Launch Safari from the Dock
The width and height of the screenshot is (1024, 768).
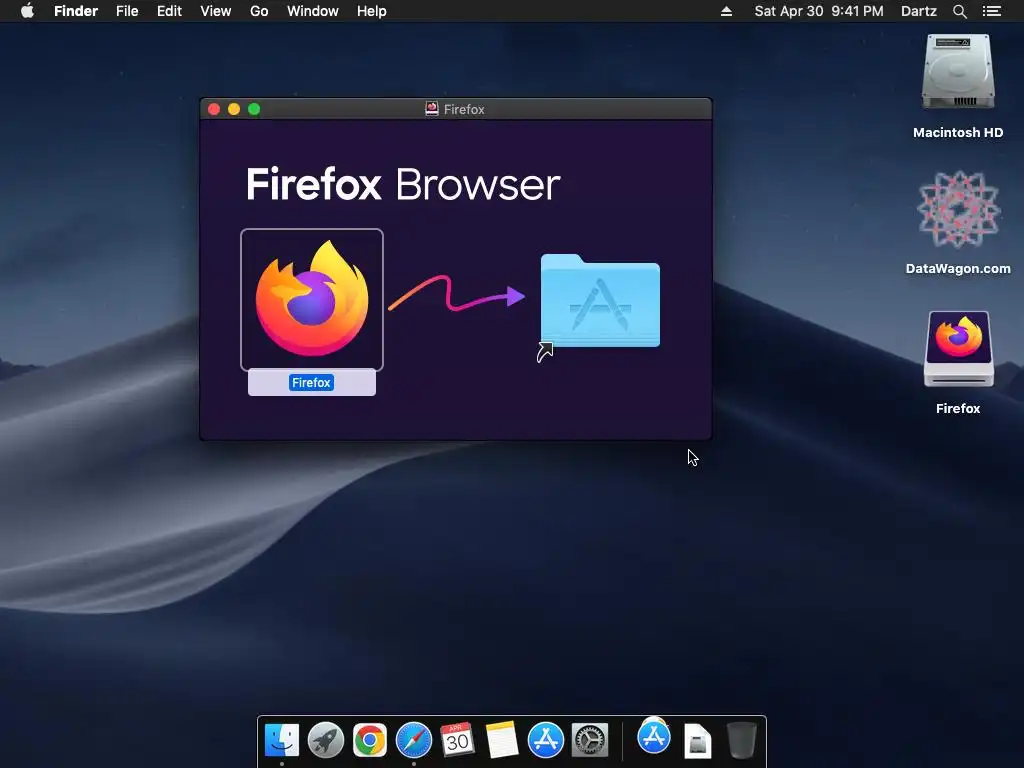tap(413, 740)
